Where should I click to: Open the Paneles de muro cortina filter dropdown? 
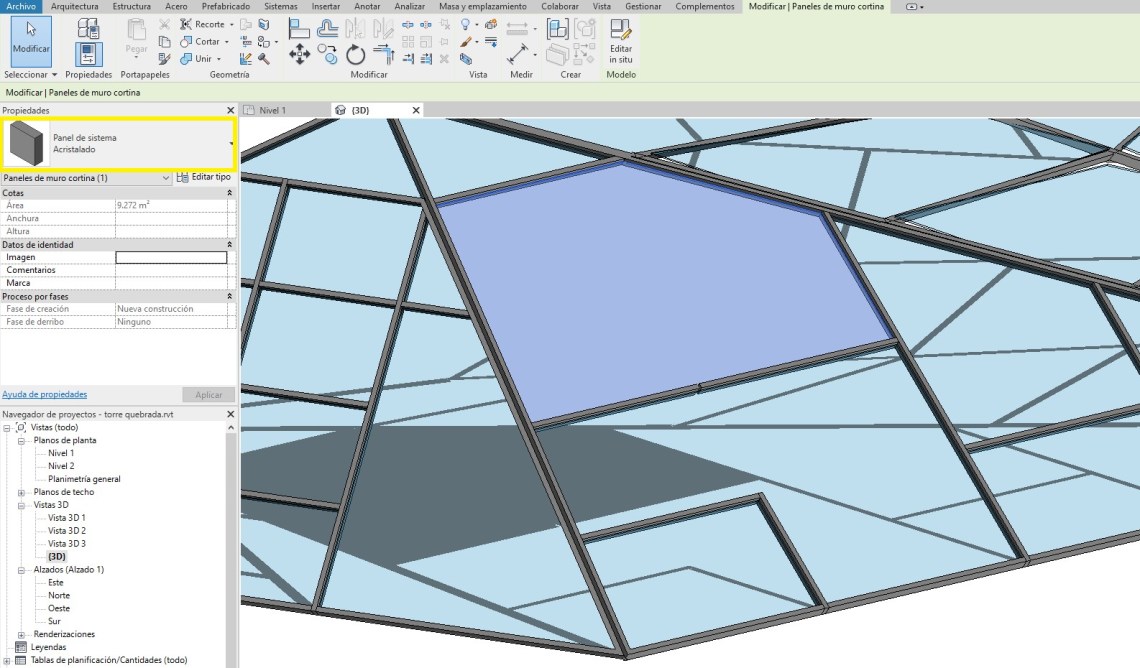(x=166, y=178)
